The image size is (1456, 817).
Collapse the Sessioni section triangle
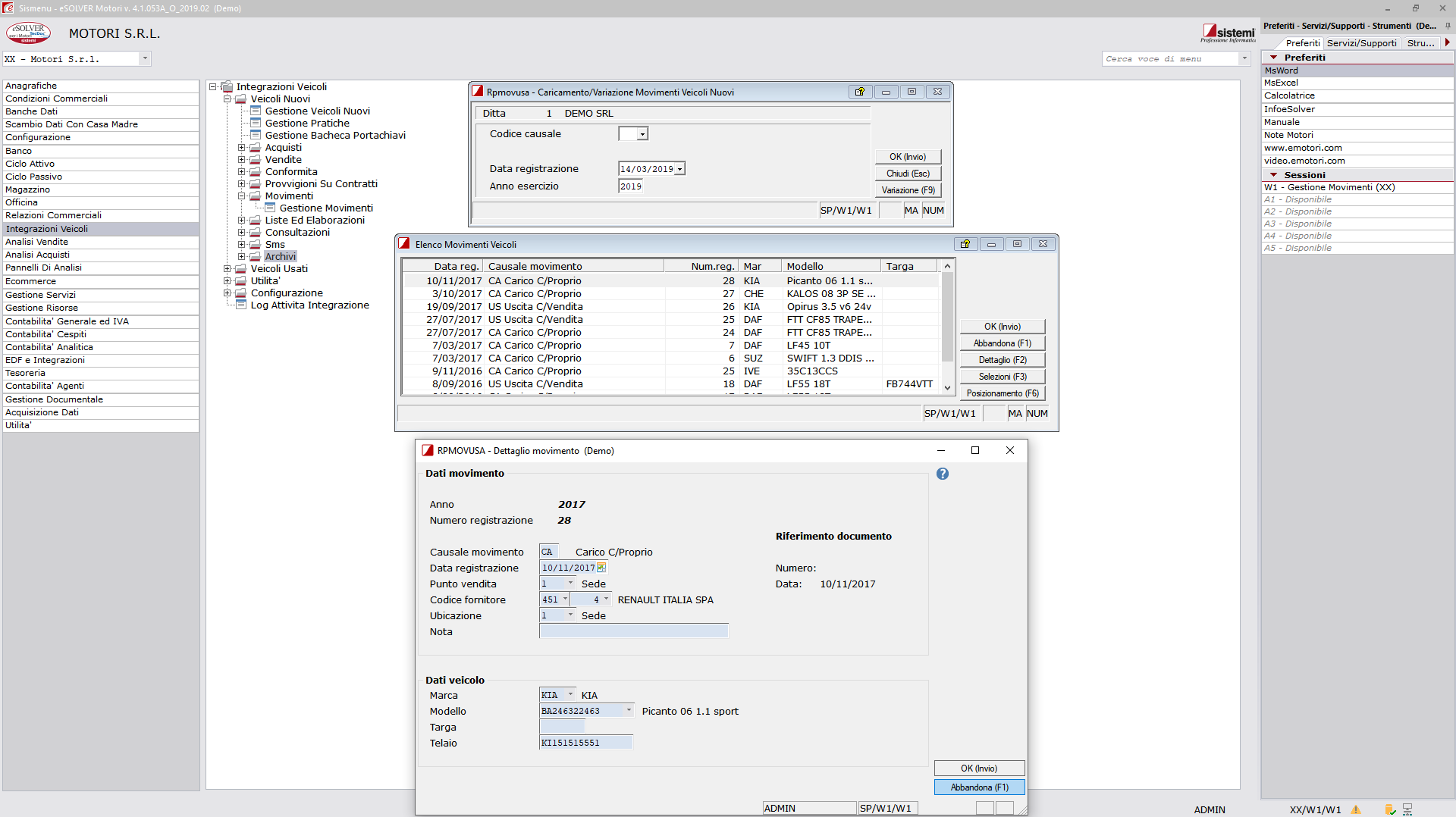point(1274,175)
